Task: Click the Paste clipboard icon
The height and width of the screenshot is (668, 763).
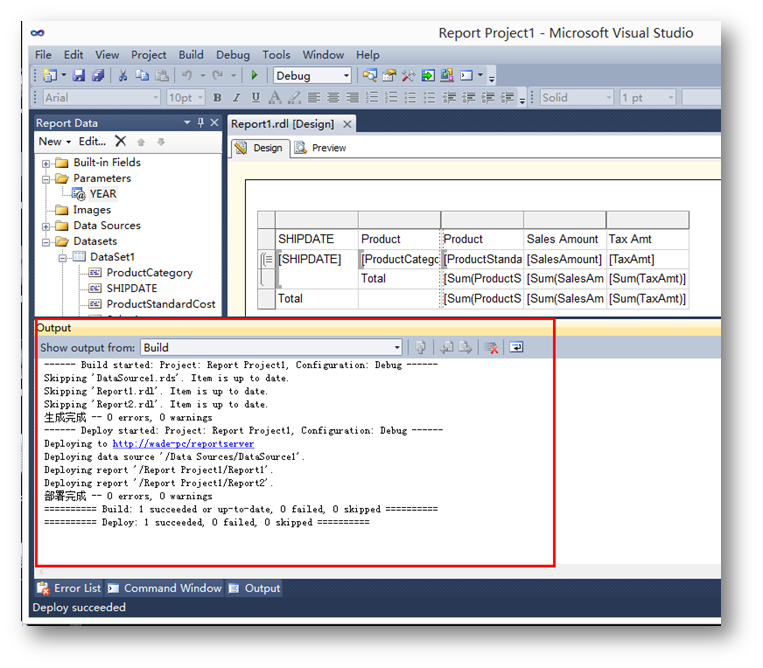Action: (x=162, y=75)
